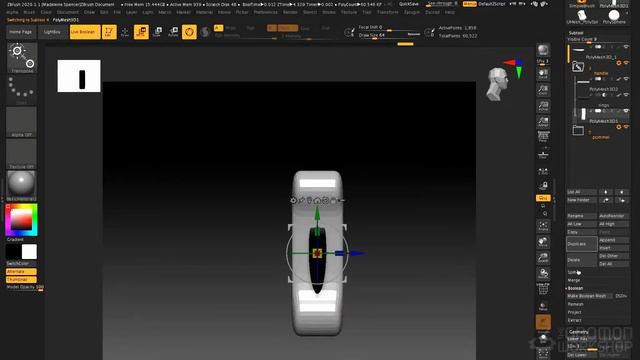Click the top document thumbnail preview
The height and width of the screenshot is (360, 640).
[79, 76]
